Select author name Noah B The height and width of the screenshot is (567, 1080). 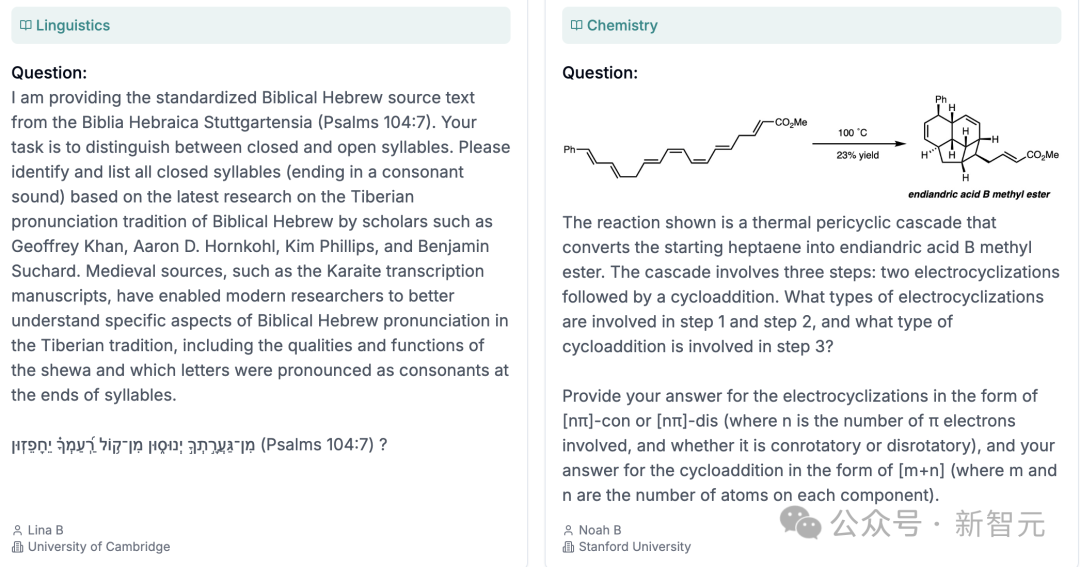click(600, 530)
